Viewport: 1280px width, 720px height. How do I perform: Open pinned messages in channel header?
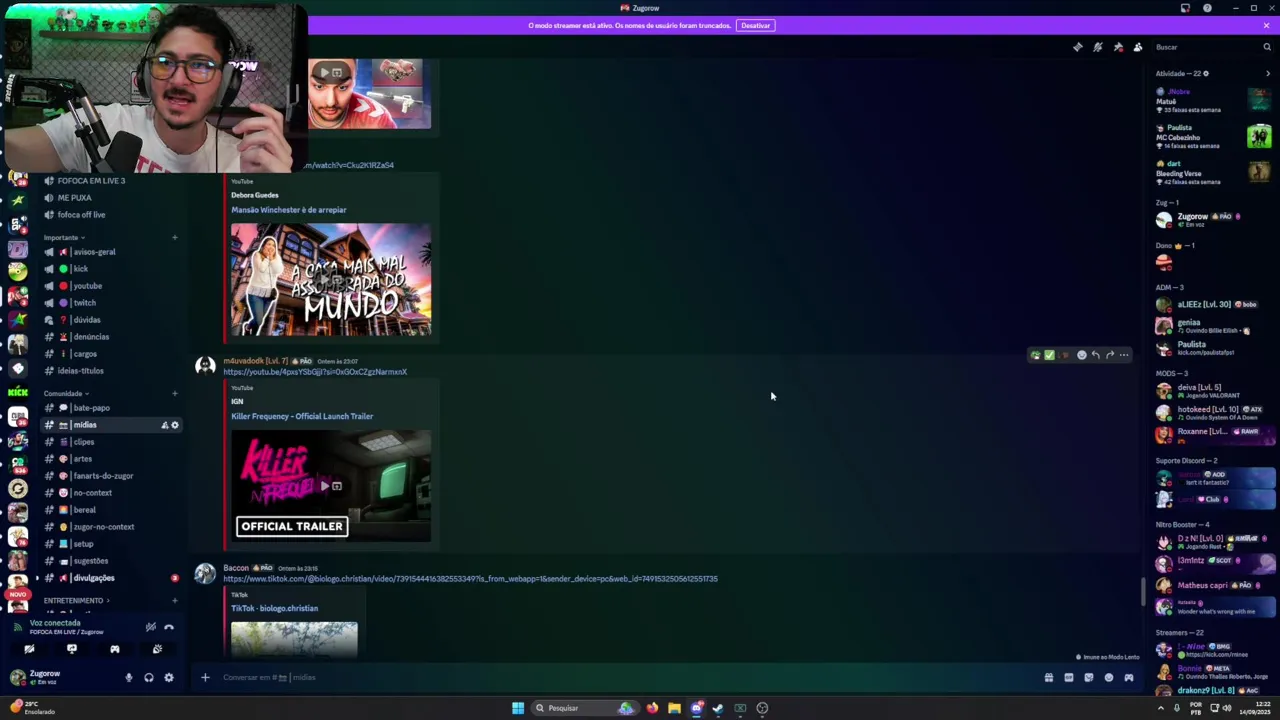(x=1118, y=47)
